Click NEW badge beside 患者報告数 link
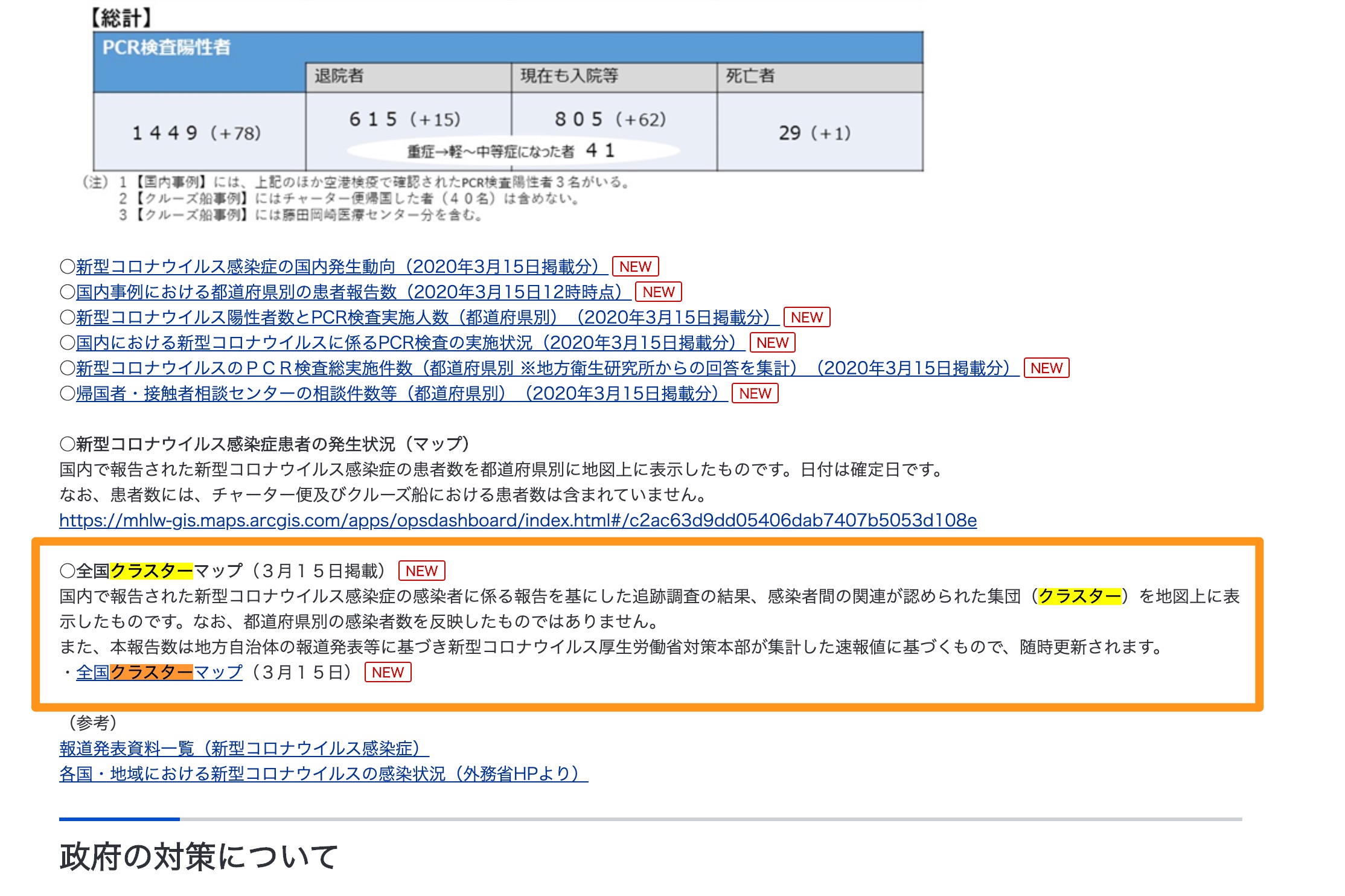Screen dimensions: 1345x896 (658, 292)
